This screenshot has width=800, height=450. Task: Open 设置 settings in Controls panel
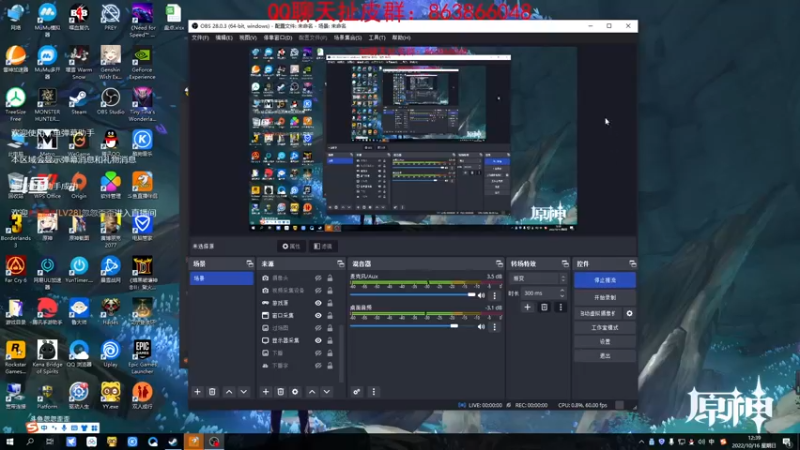point(605,341)
